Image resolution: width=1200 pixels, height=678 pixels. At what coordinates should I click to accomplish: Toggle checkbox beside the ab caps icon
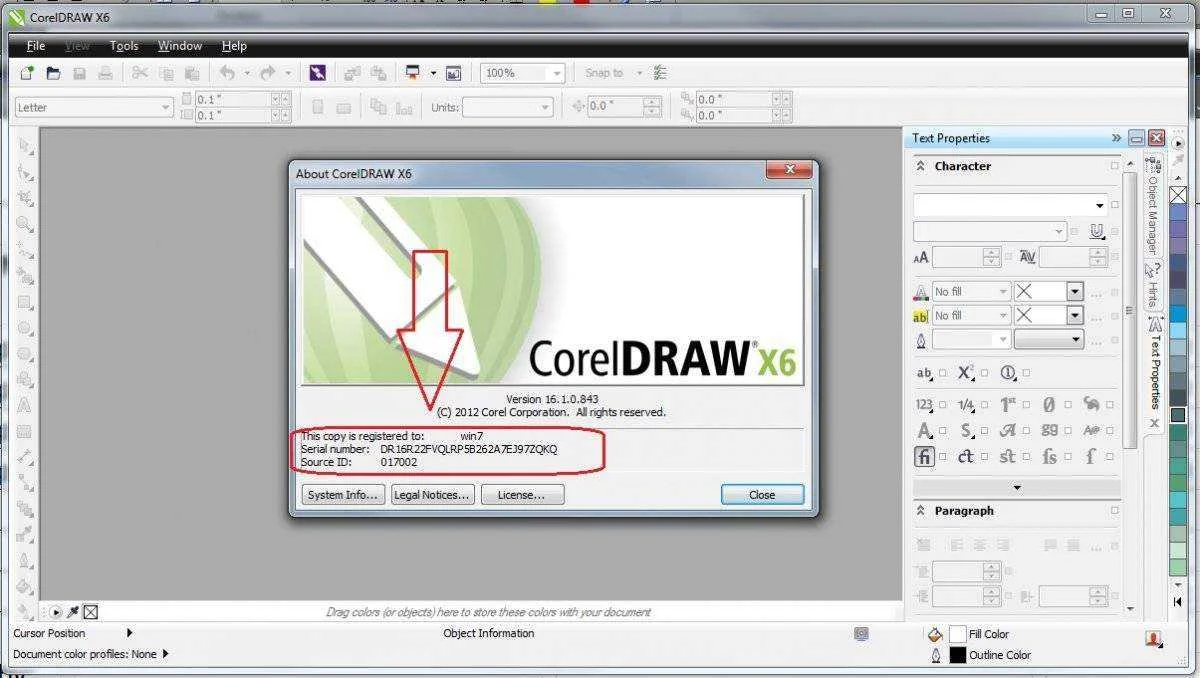click(942, 373)
